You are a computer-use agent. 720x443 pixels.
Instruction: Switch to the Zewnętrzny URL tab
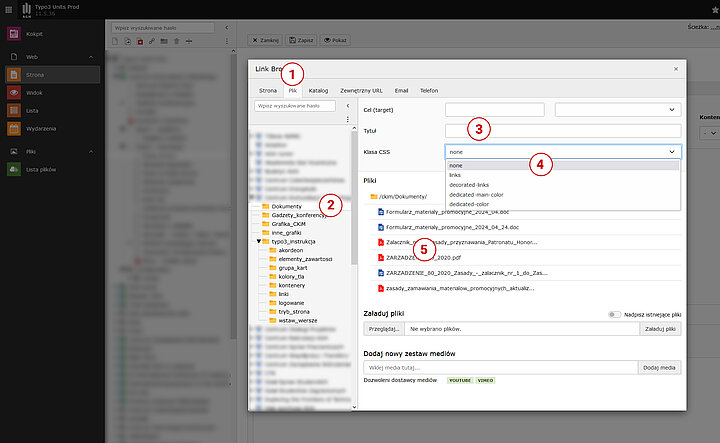coord(361,91)
